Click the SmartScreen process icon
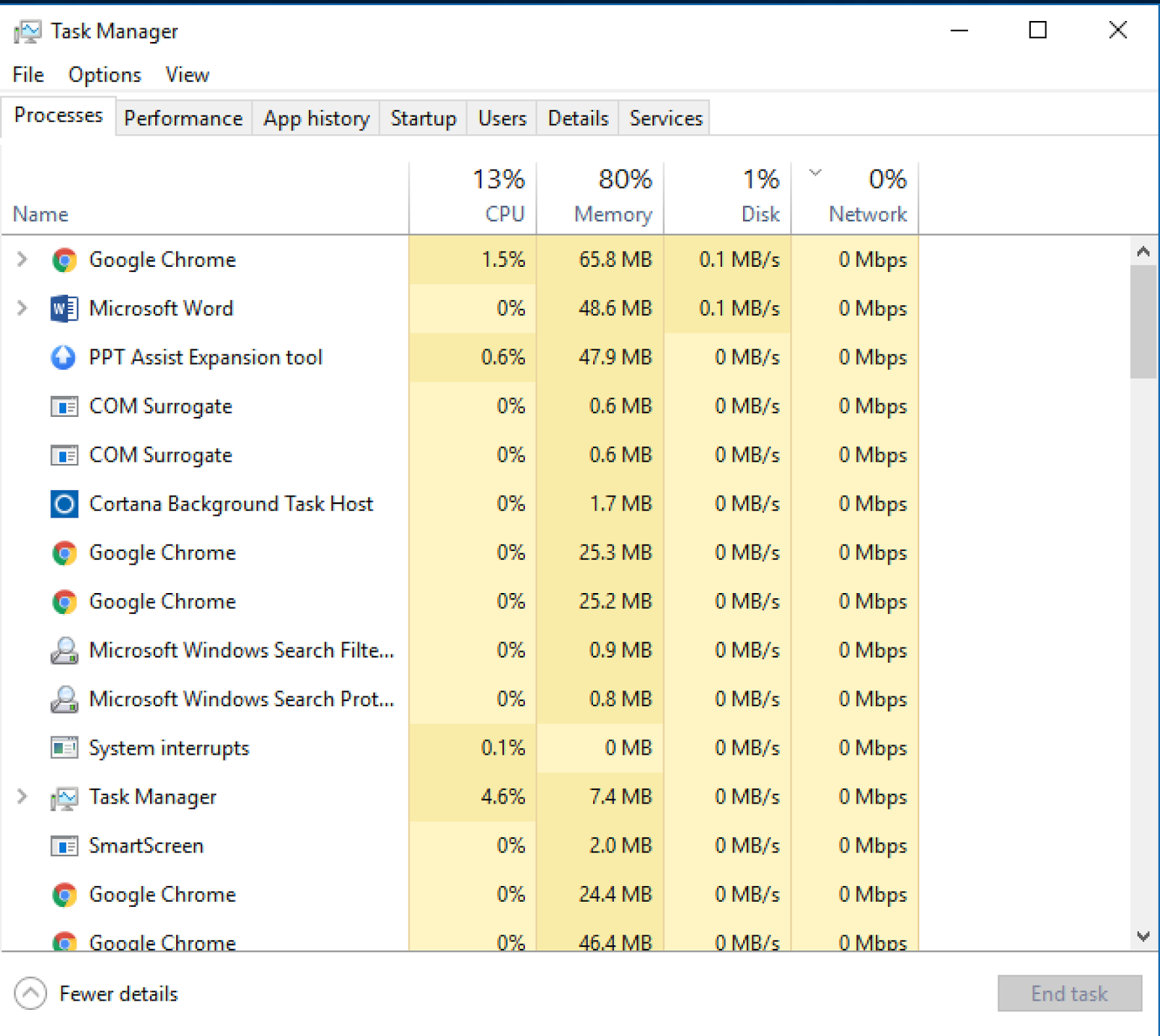 tap(65, 845)
